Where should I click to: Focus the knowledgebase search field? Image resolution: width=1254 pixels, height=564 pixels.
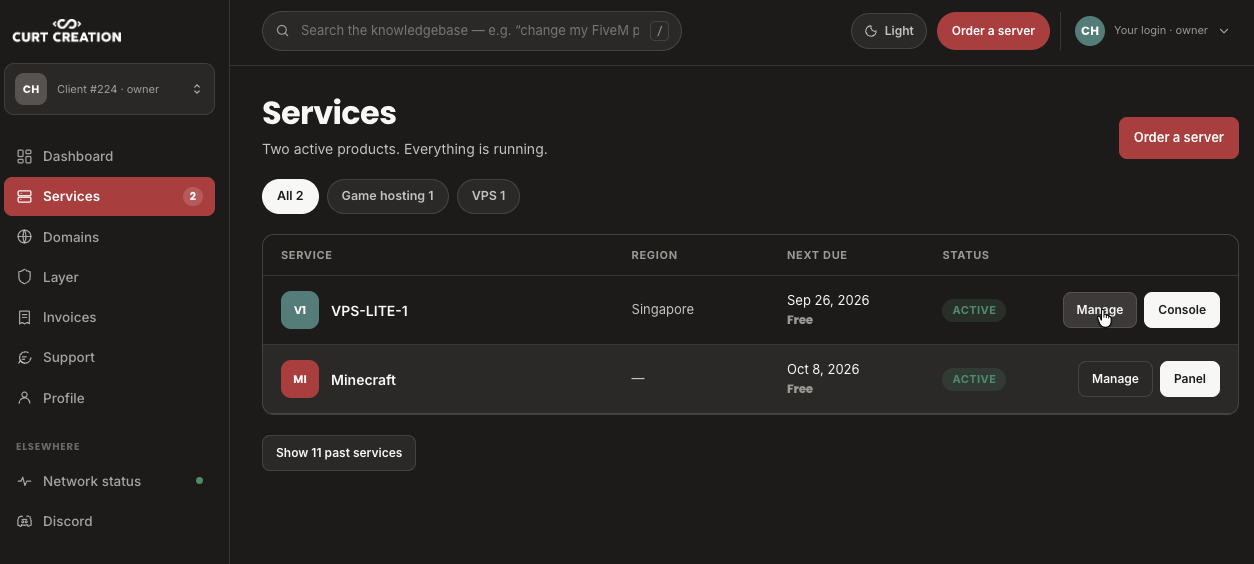pos(472,31)
